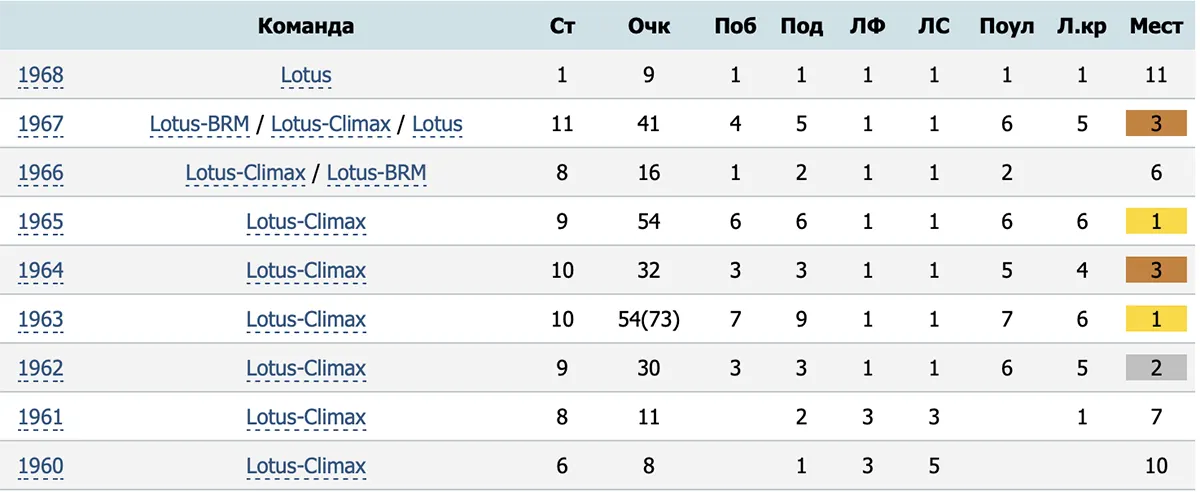Viewport: 1200px width, 492px height.
Task: Click the 1962 year link
Action: click(40, 369)
